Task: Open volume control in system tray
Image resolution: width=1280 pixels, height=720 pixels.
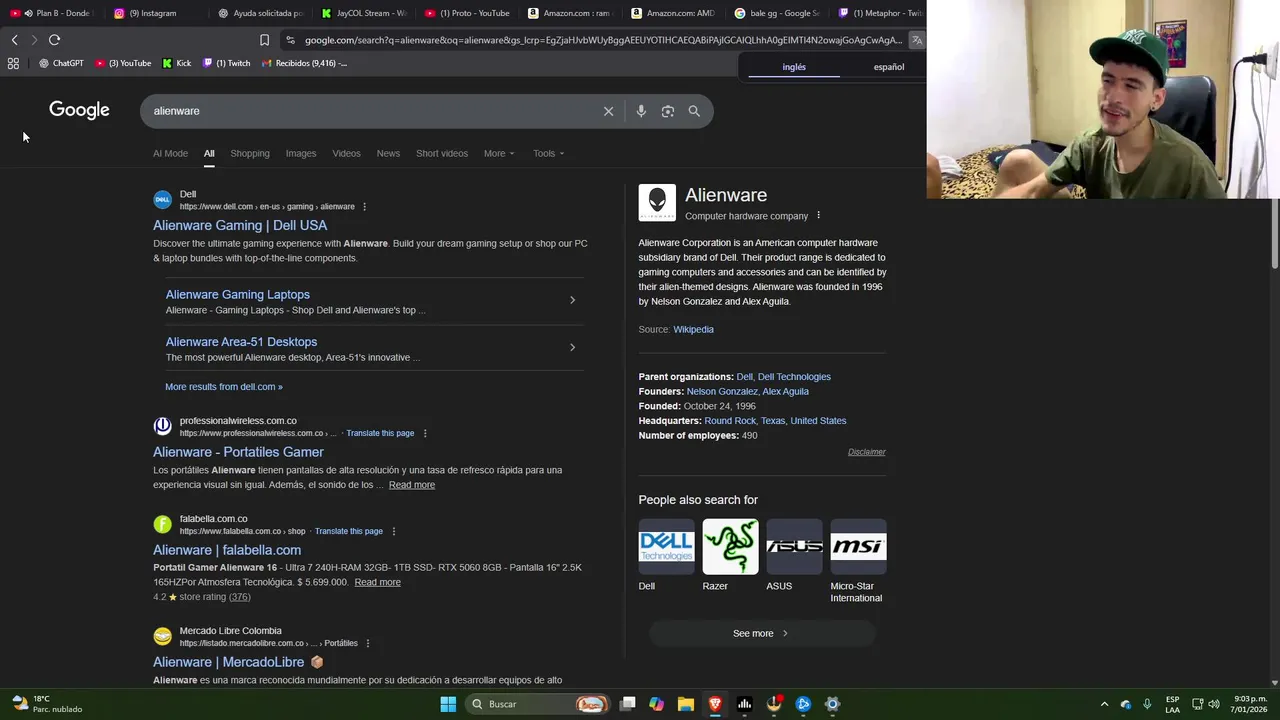Action: (1216, 704)
